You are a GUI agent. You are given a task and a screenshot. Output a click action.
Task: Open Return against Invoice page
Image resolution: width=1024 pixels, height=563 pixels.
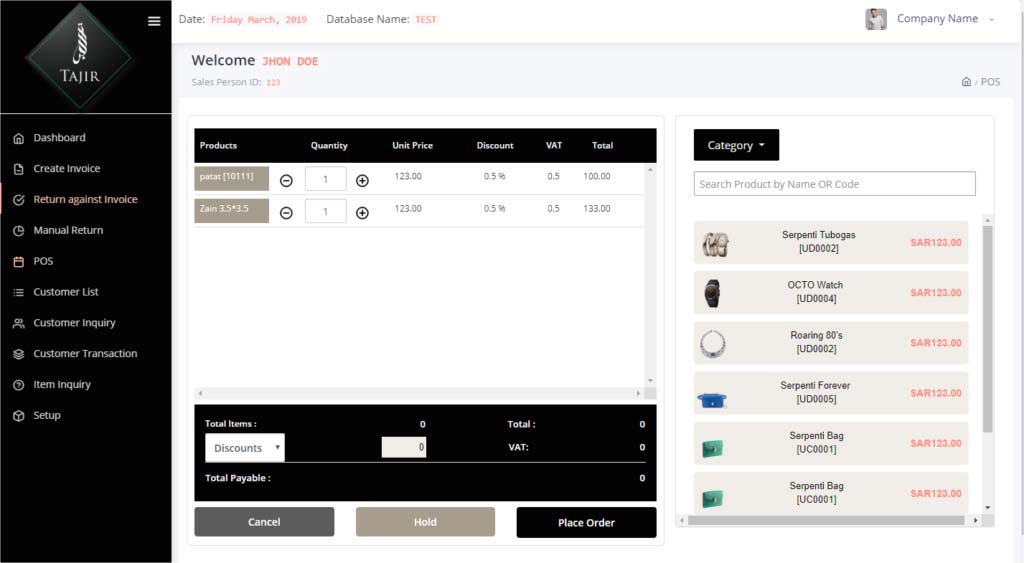[86, 199]
